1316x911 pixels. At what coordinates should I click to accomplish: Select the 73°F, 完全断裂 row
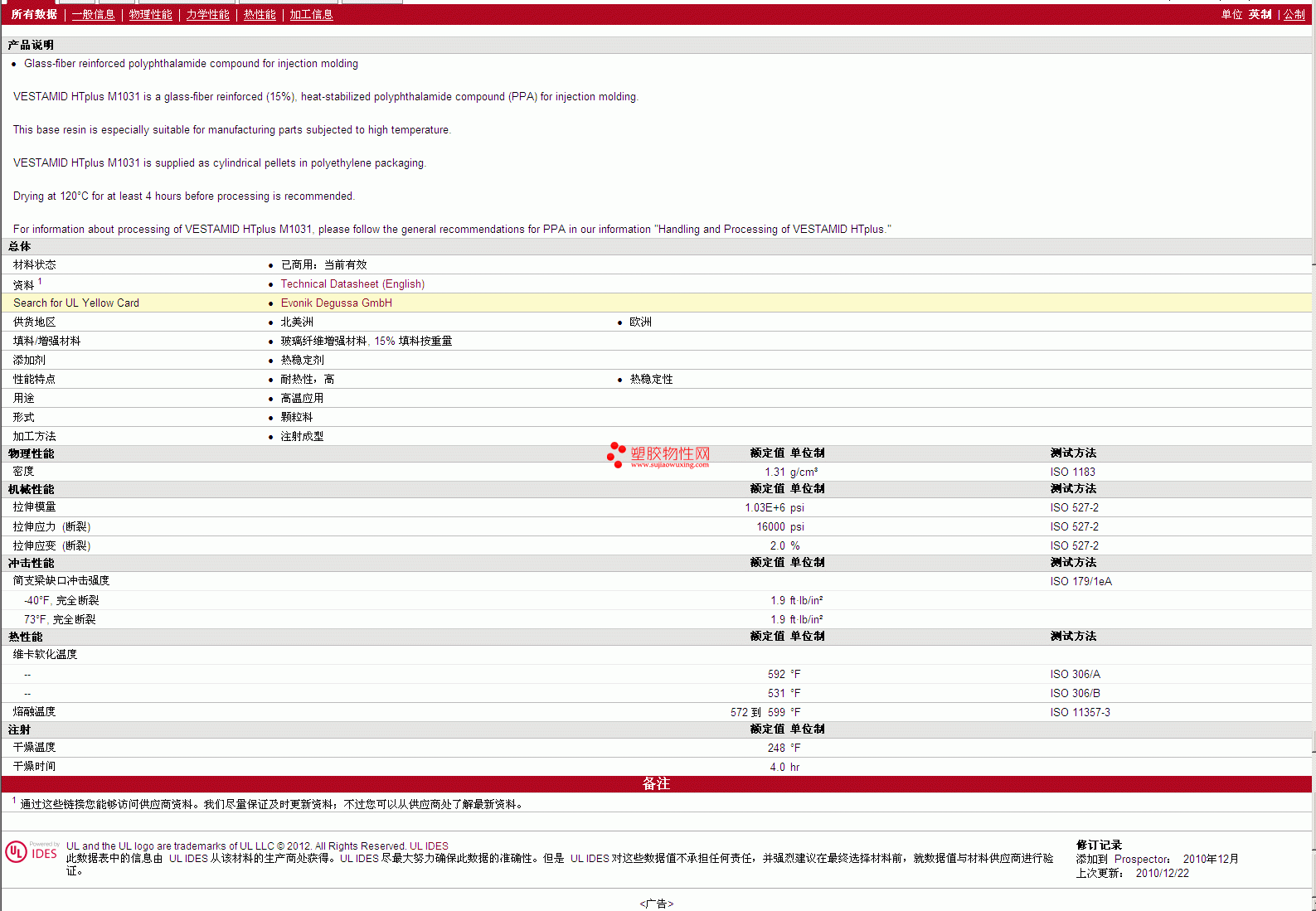click(657, 620)
